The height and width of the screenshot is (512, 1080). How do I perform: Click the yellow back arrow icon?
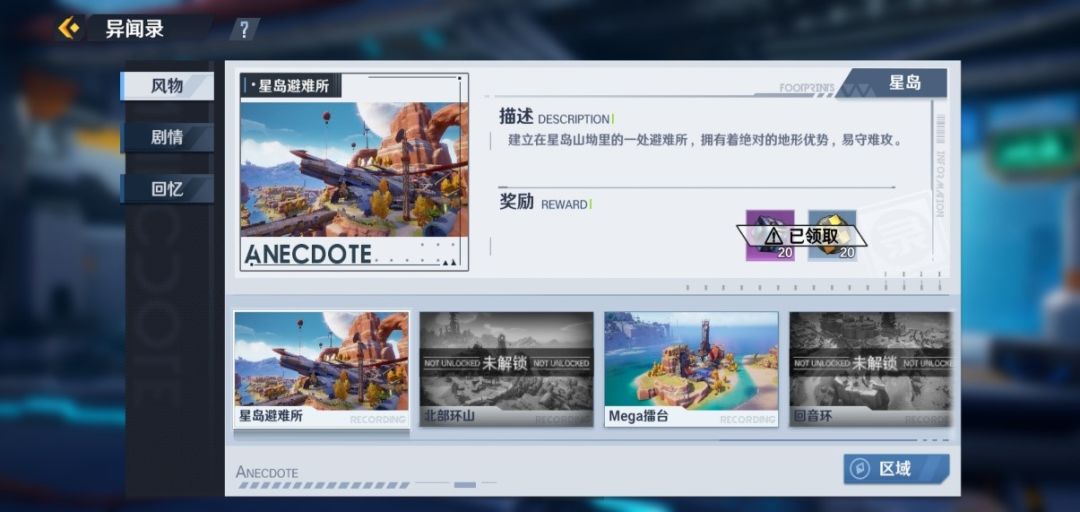point(68,28)
